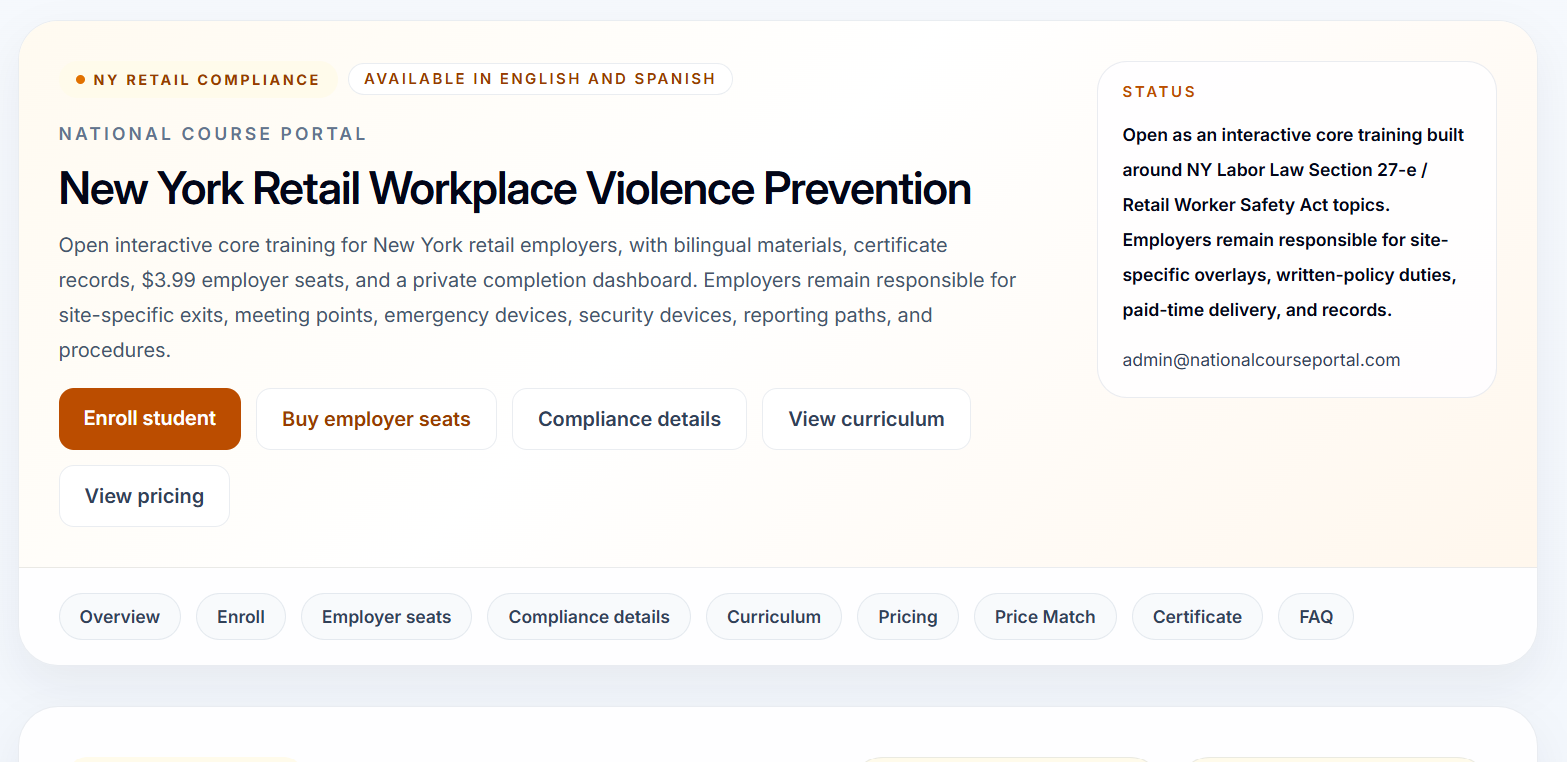Open Buy employer seats

click(x=376, y=419)
